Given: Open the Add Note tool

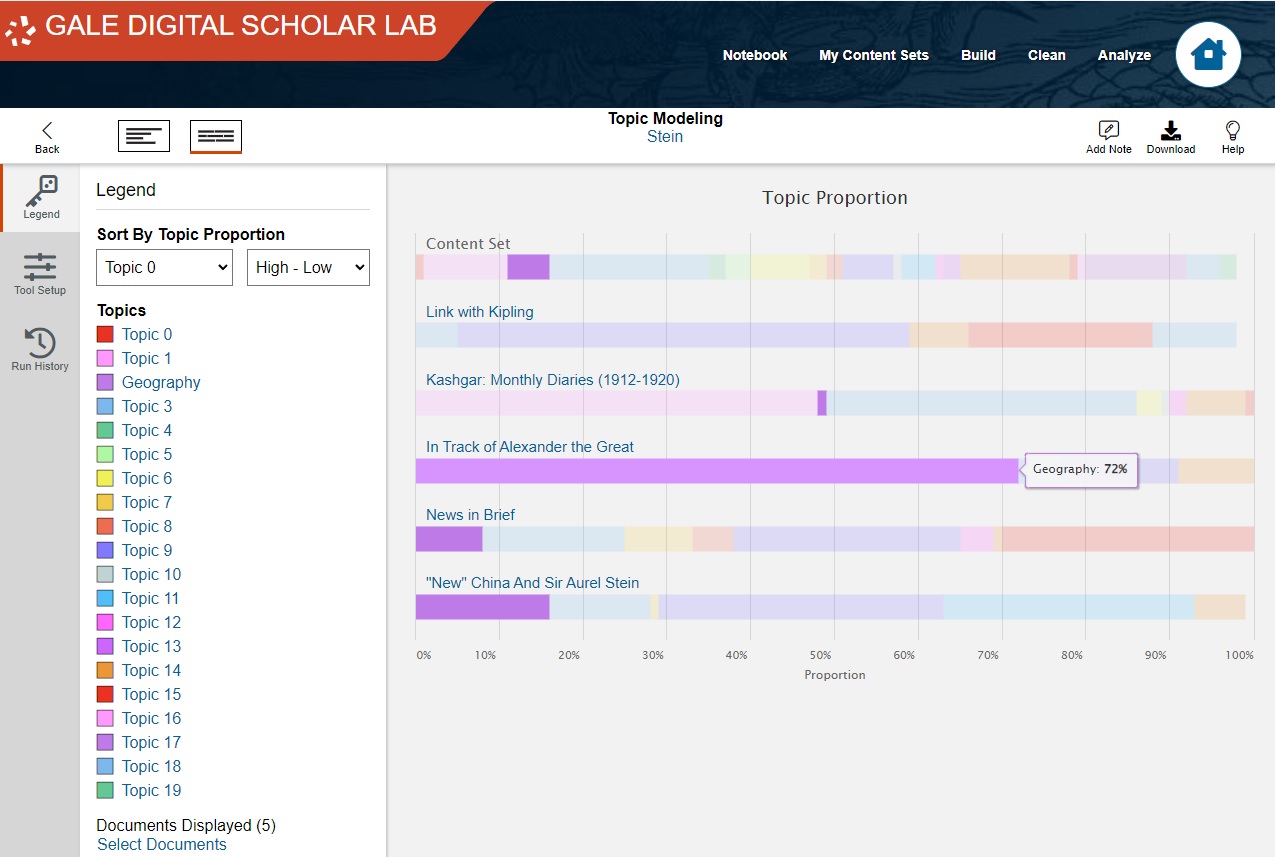Looking at the screenshot, I should tap(1109, 137).
